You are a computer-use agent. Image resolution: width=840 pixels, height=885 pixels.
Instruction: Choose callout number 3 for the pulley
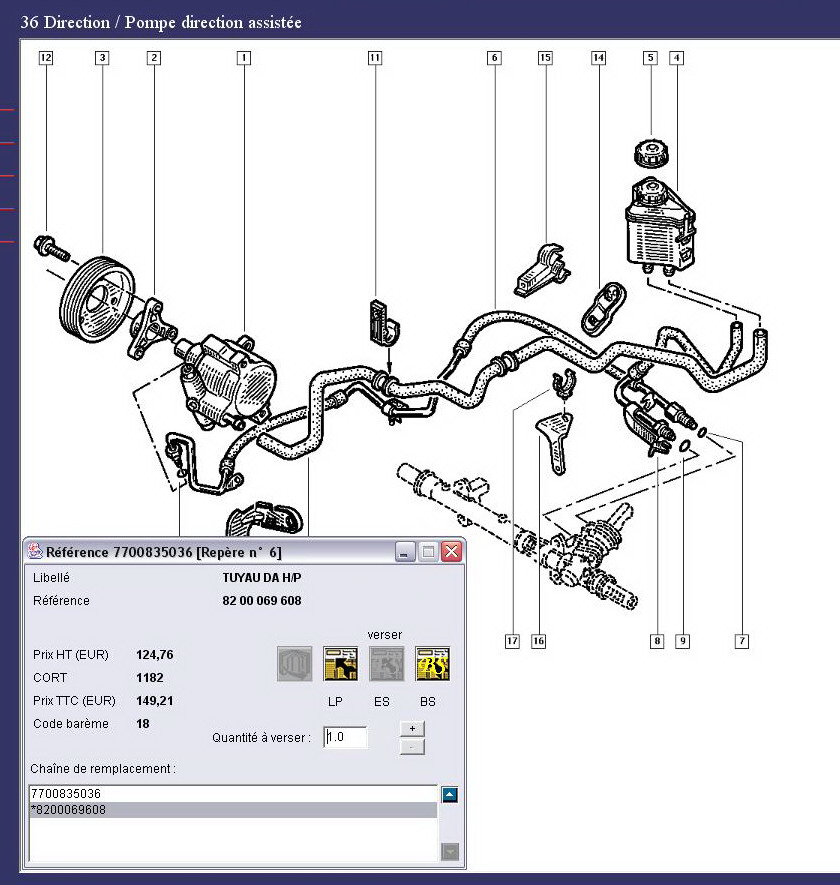click(101, 58)
